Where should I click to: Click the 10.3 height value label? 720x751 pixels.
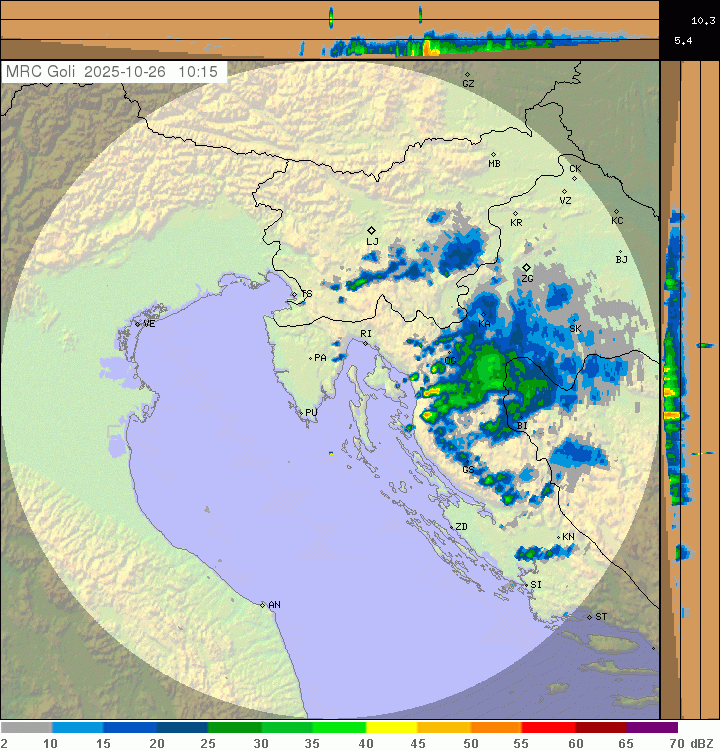pyautogui.click(x=703, y=19)
